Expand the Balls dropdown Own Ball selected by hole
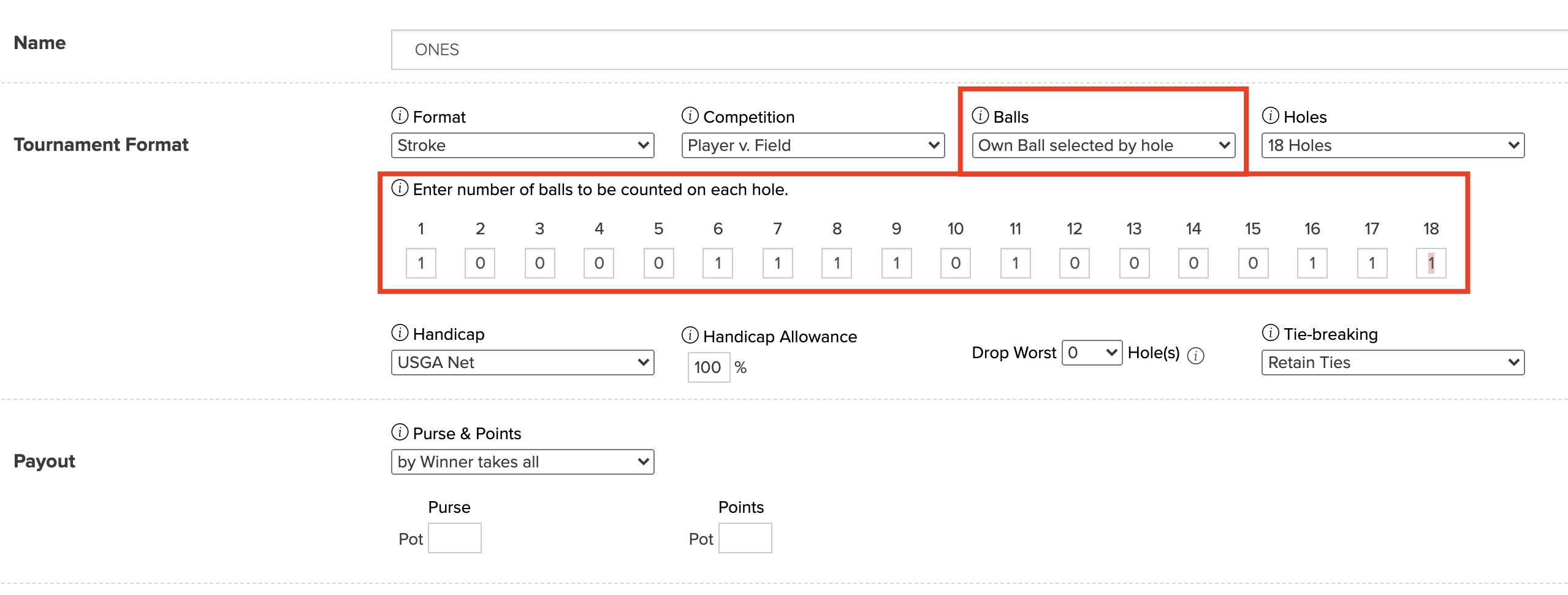Image resolution: width=1568 pixels, height=595 pixels. coord(1103,145)
